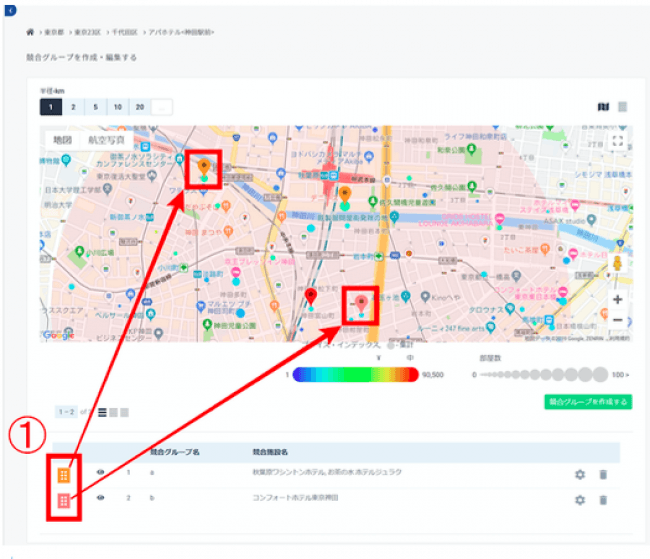The width and height of the screenshot is (650, 559).
Task: Click 競合グループ名 column header
Action: pyautogui.click(x=175, y=452)
